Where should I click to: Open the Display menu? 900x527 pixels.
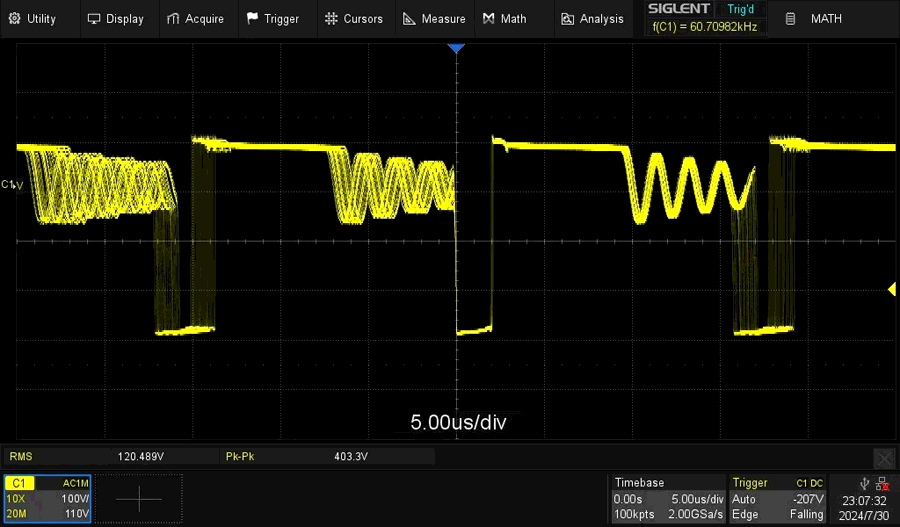pyautogui.click(x=115, y=18)
